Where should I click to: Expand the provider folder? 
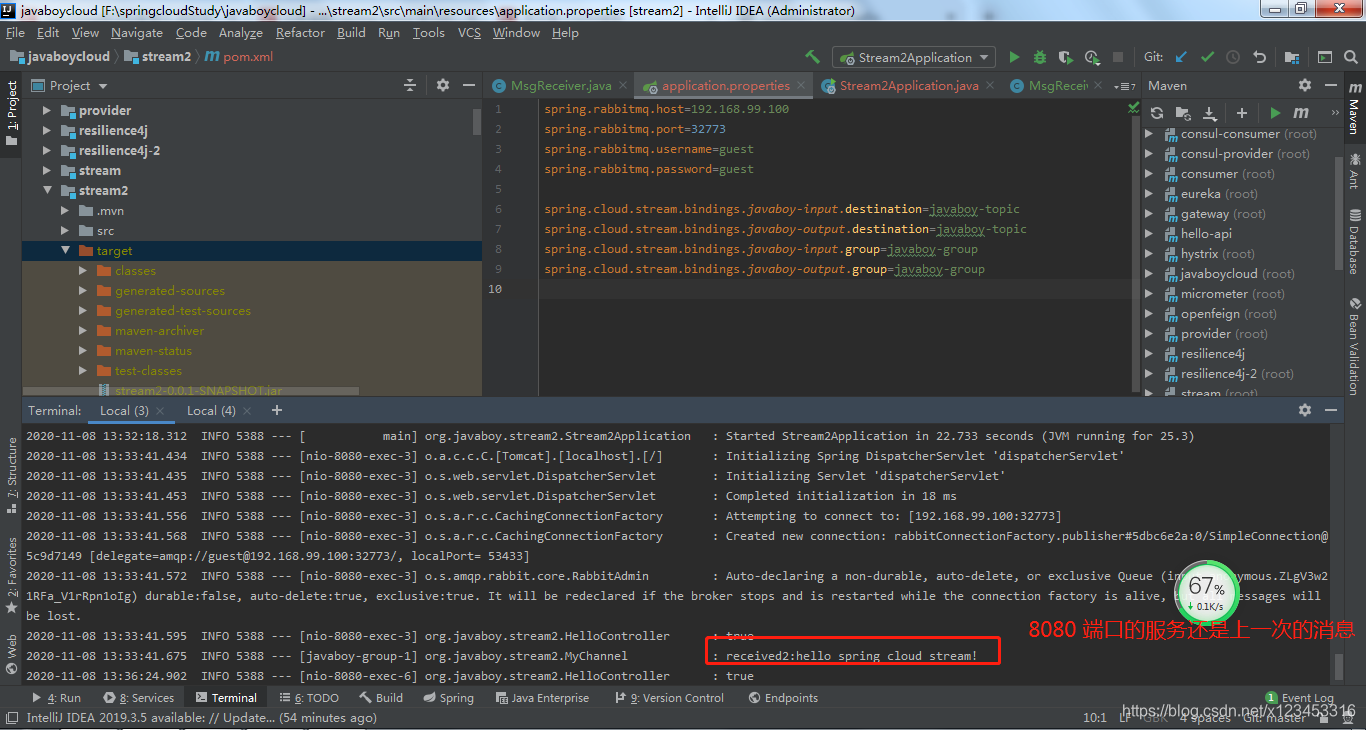pyautogui.click(x=46, y=111)
